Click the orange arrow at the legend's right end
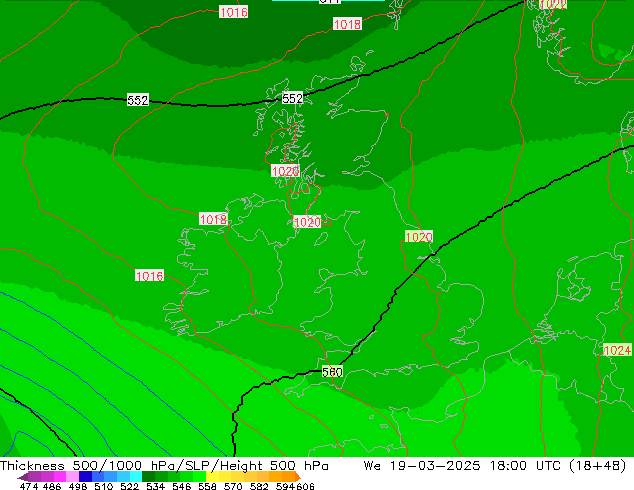This screenshot has height=490, width=634. click(x=298, y=477)
